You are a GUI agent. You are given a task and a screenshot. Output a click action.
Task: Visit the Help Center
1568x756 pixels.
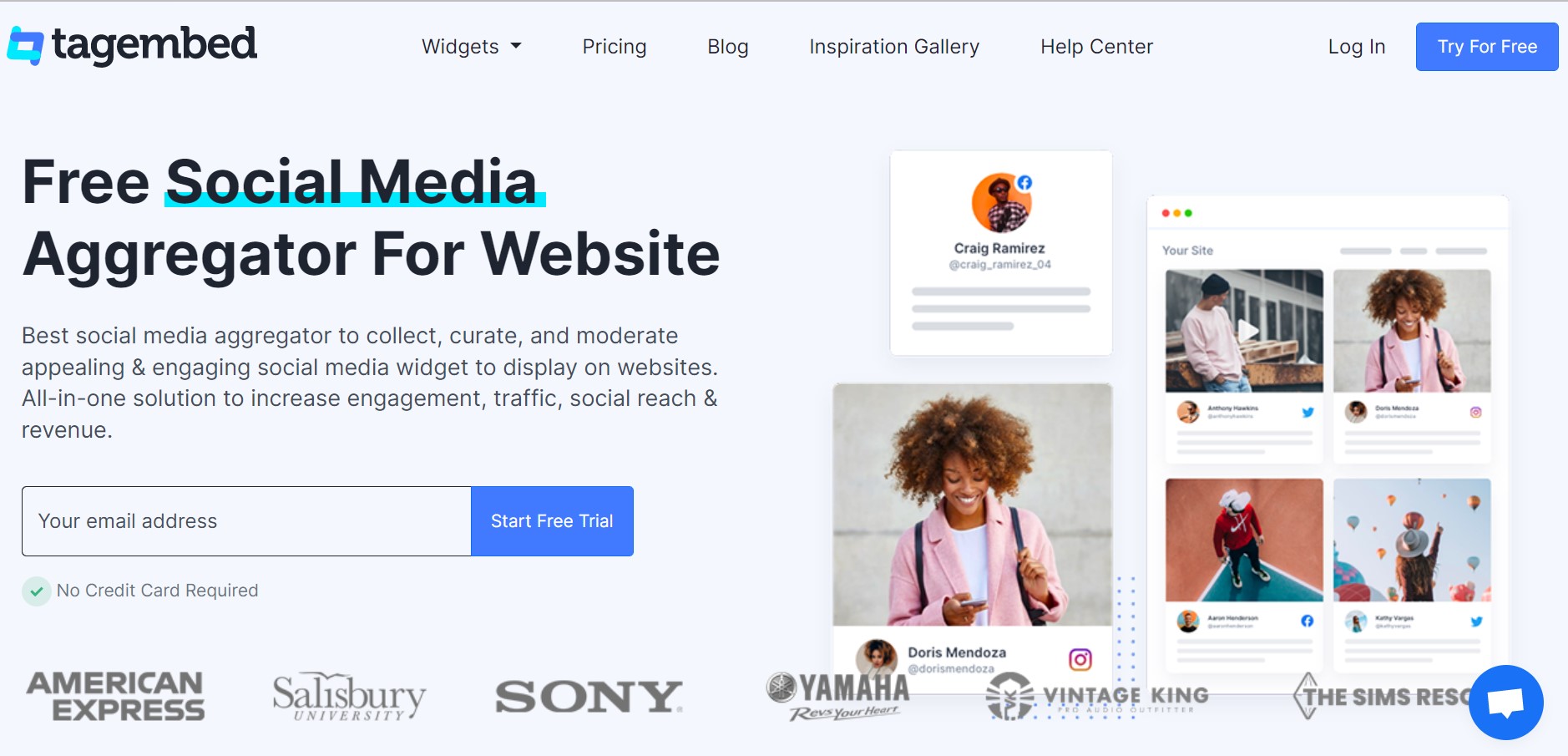tap(1096, 47)
